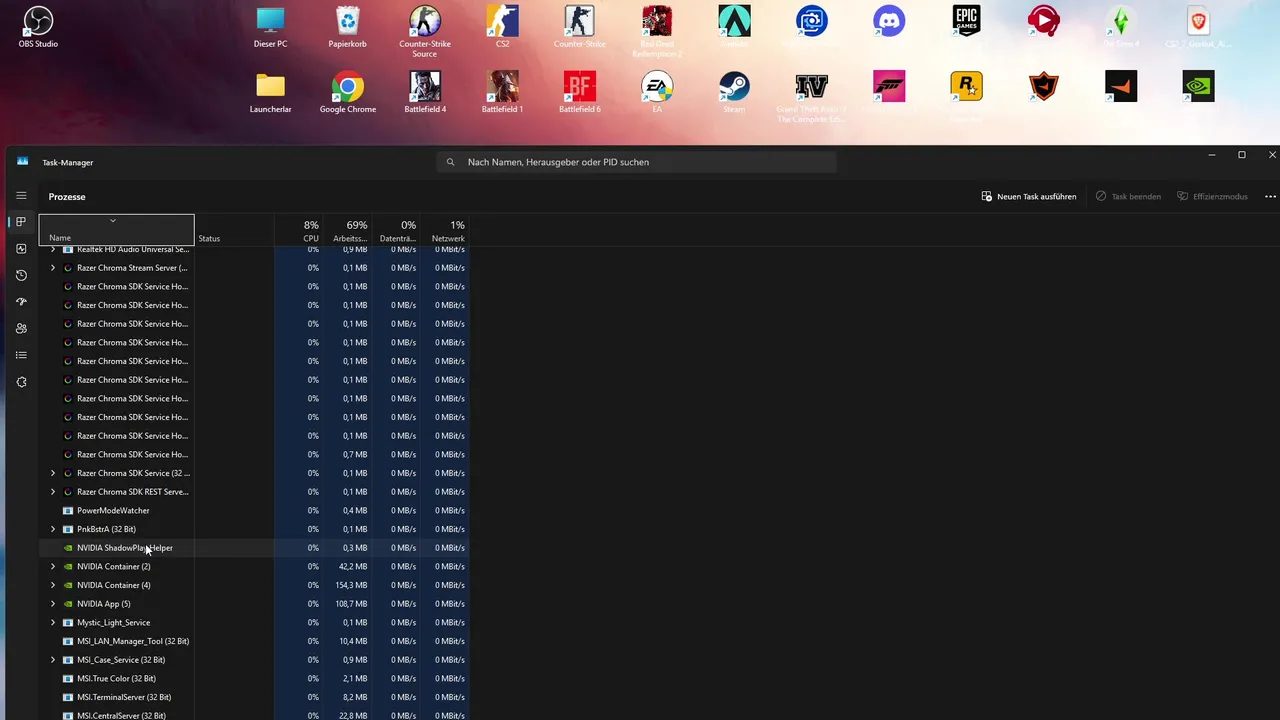The image size is (1280, 720).
Task: Select the Papierkorb recycle bin icon
Action: 347,27
